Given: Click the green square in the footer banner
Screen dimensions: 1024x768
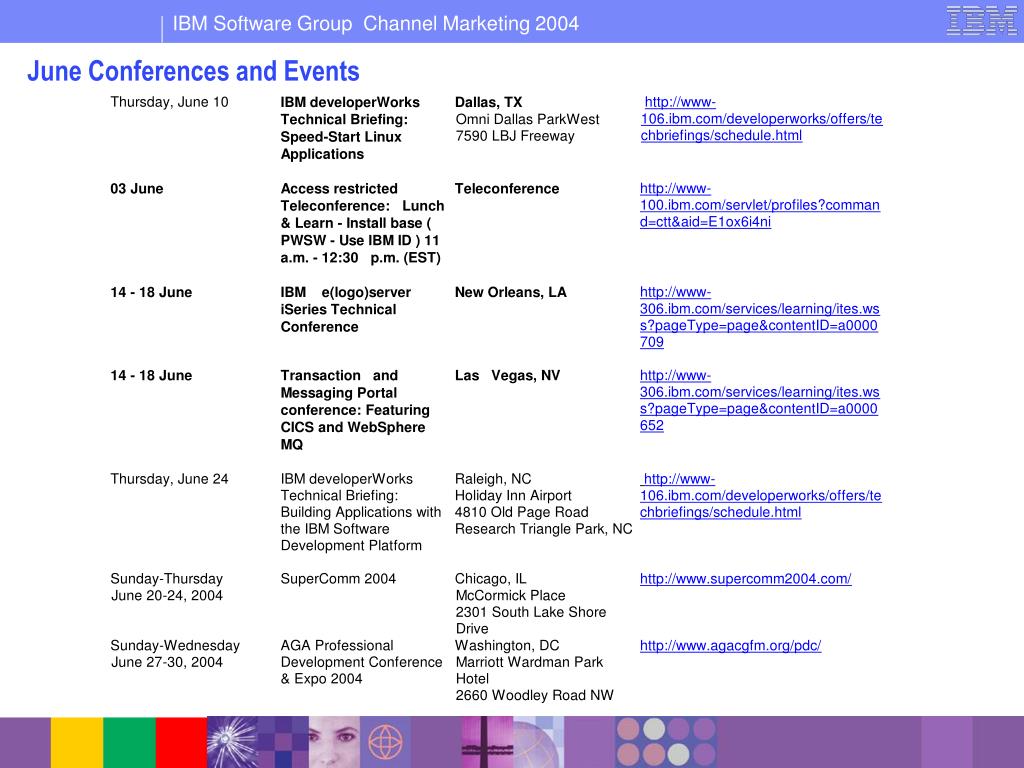Looking at the screenshot, I should 129,743.
